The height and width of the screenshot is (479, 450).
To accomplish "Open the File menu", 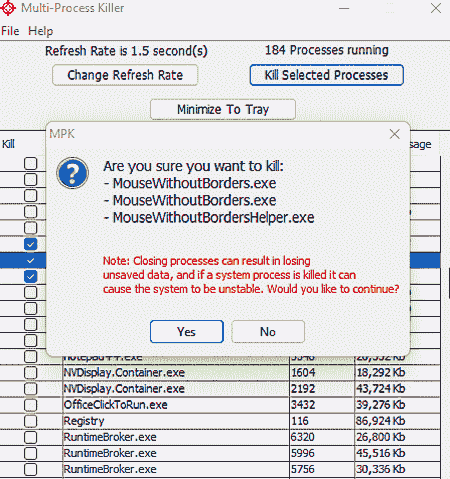I will (10, 31).
